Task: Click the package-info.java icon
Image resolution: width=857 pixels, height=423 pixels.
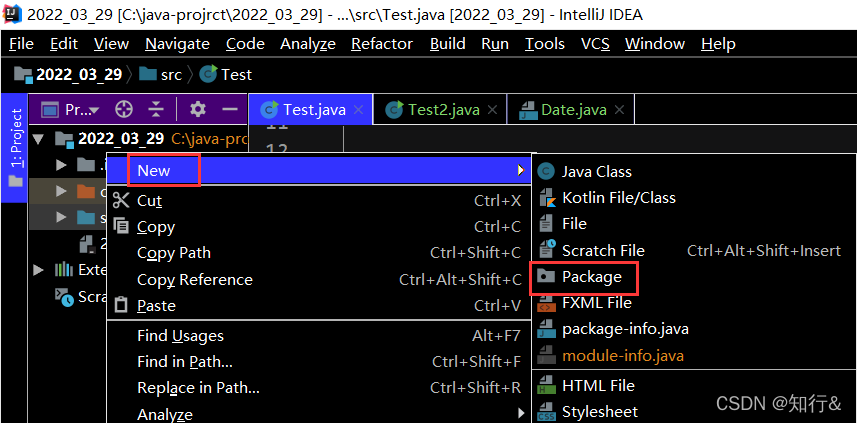Action: pyautogui.click(x=547, y=329)
